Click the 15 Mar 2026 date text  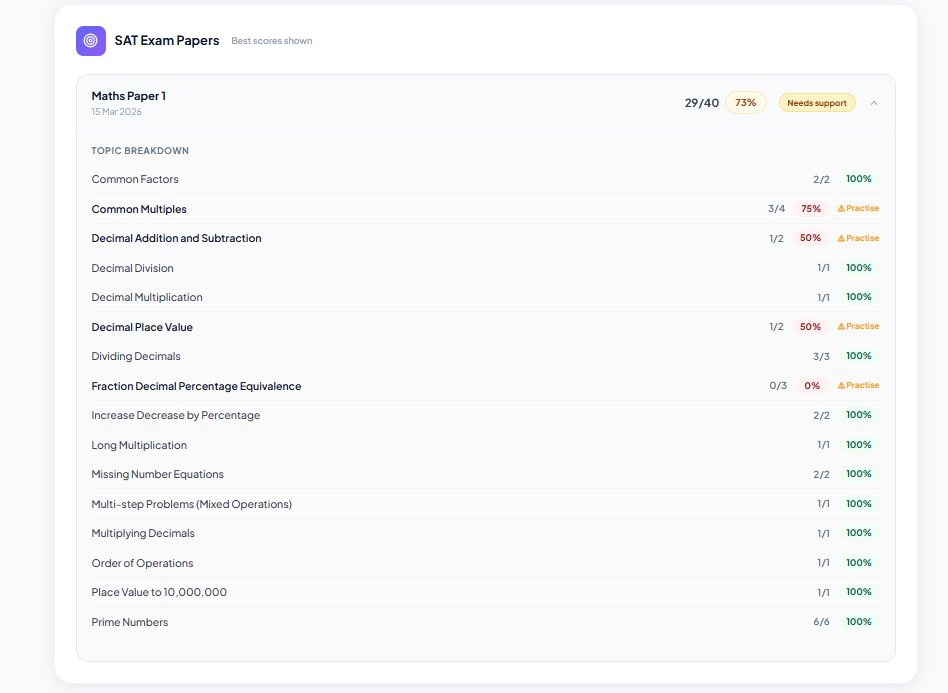117,112
